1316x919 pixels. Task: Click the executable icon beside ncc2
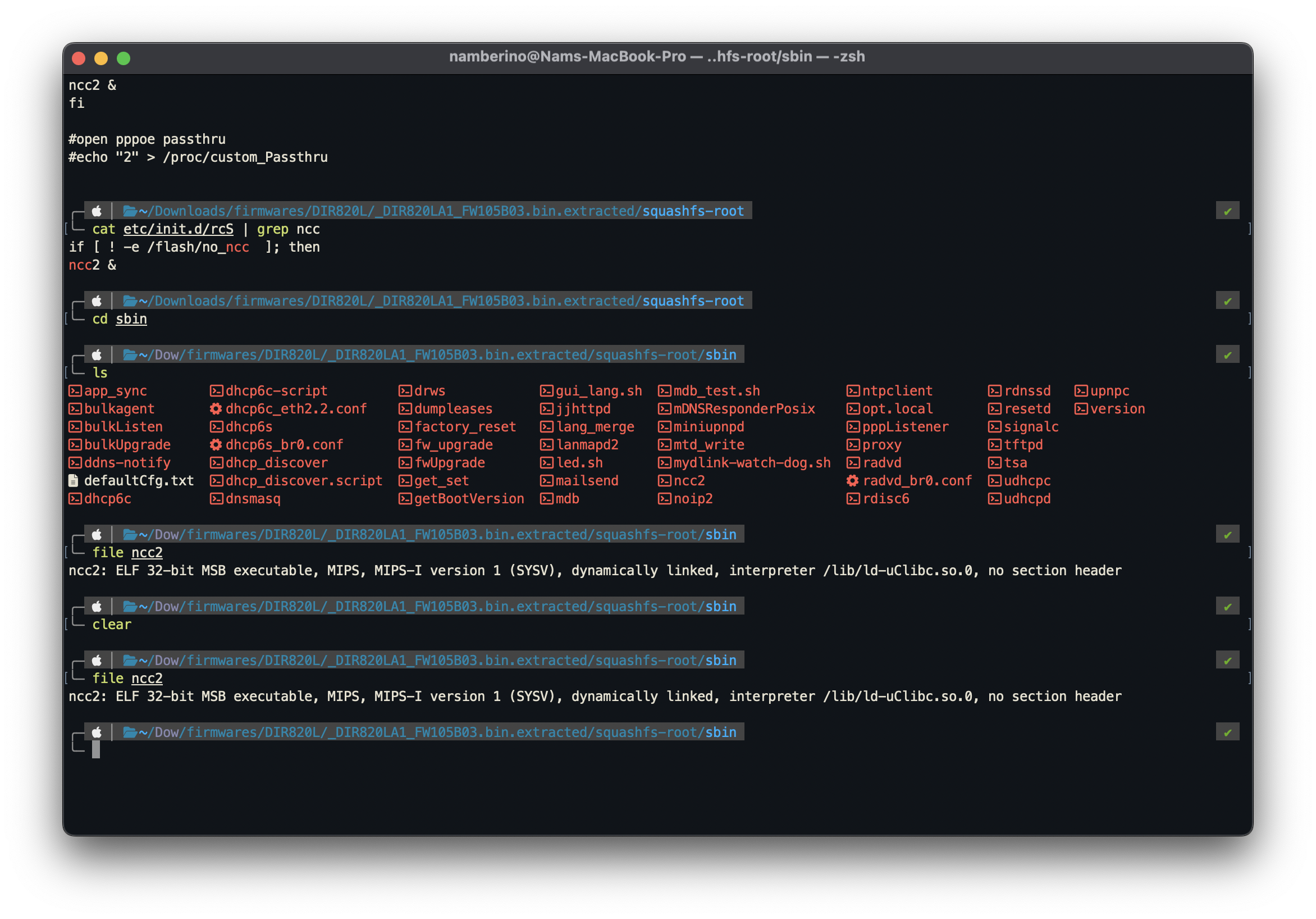(664, 481)
